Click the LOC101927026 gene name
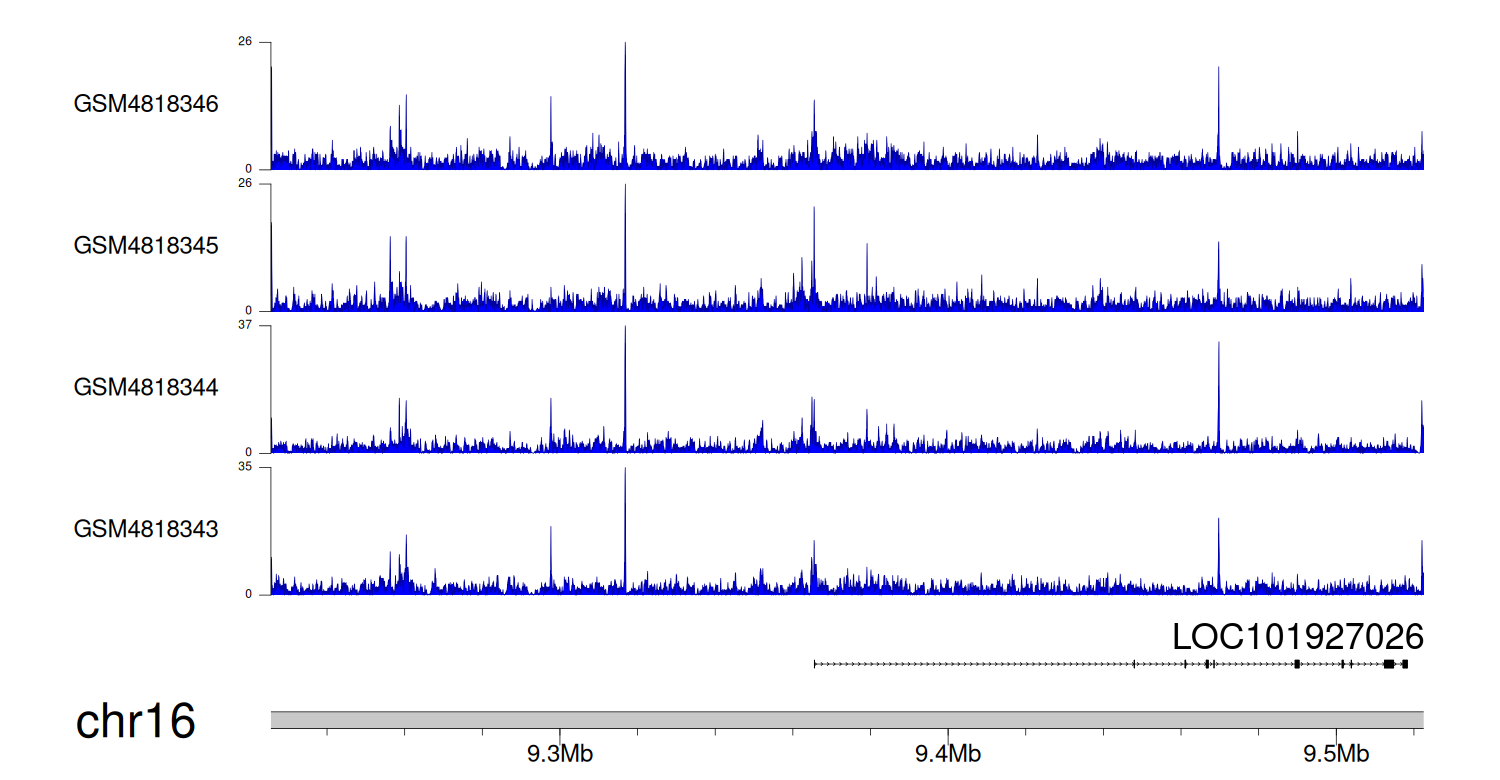 [x=1297, y=636]
